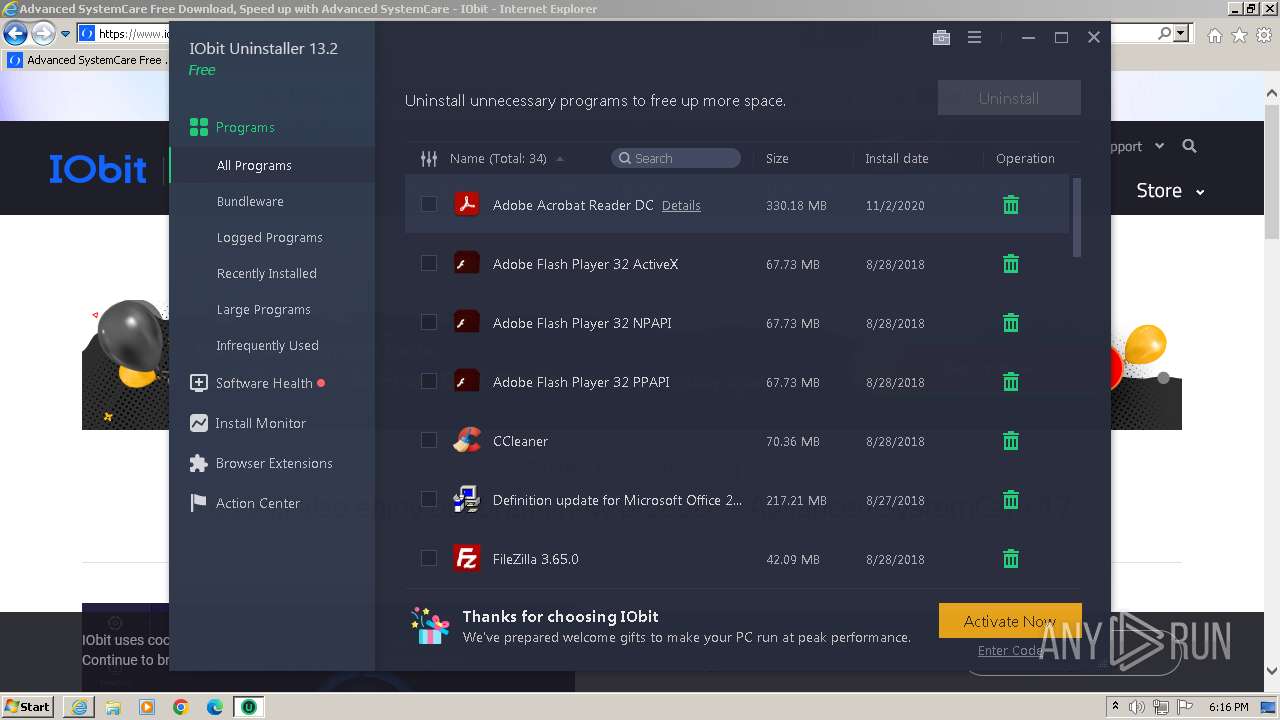Check the CCleaner checkbox
The height and width of the screenshot is (720, 1280).
tap(429, 440)
